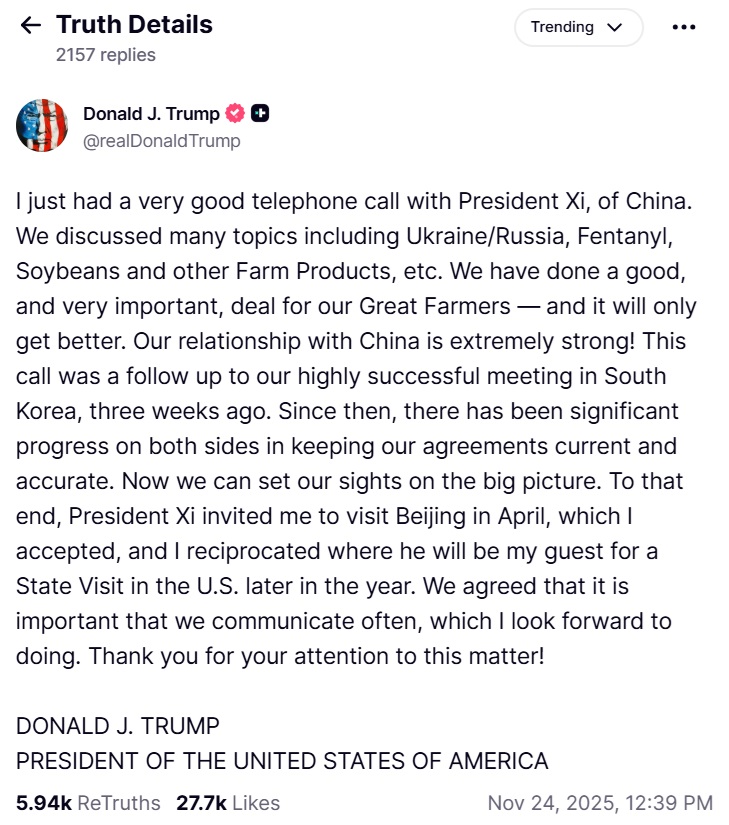Click the back arrow icon
Viewport: 729px width, 825px height.
click(x=31, y=26)
